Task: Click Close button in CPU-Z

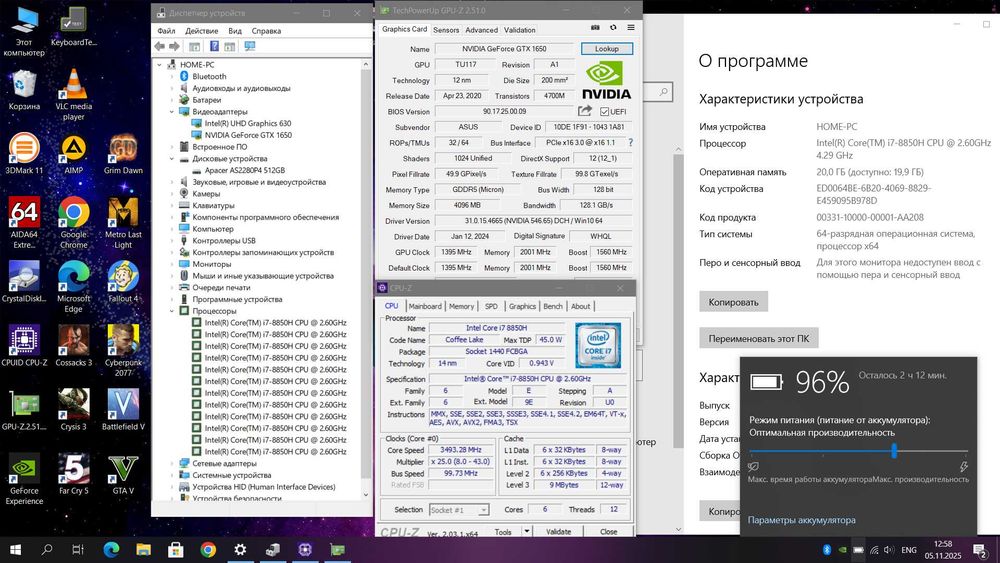Action: coord(608,531)
